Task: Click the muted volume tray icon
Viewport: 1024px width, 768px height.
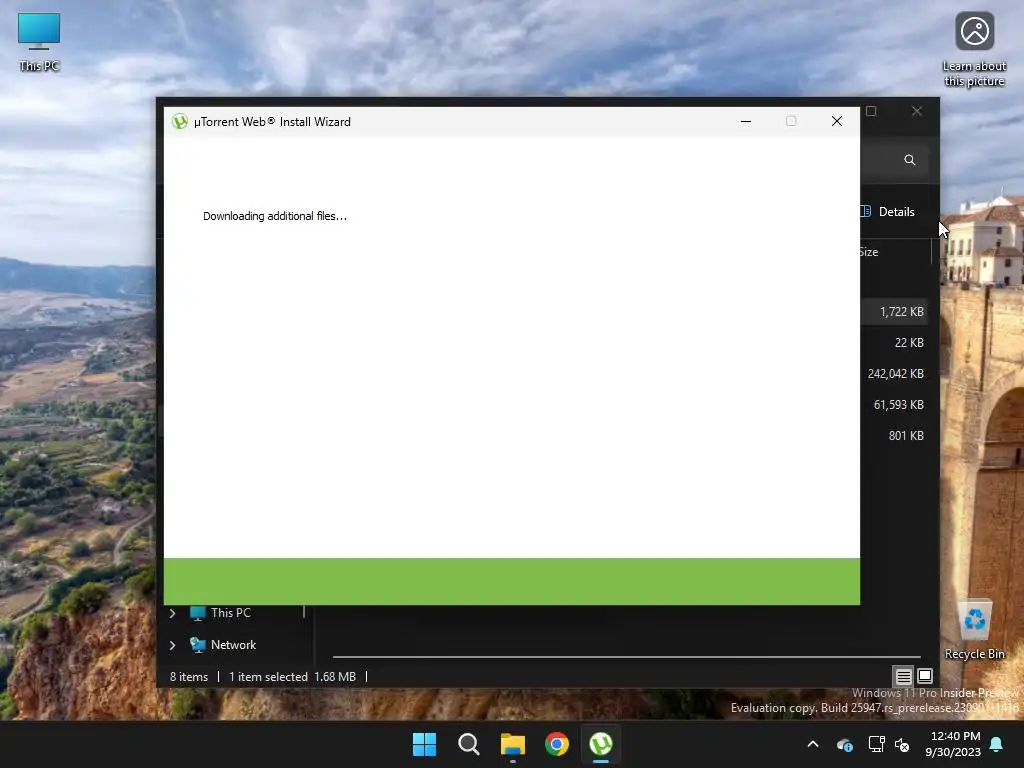Action: pyautogui.click(x=902, y=744)
